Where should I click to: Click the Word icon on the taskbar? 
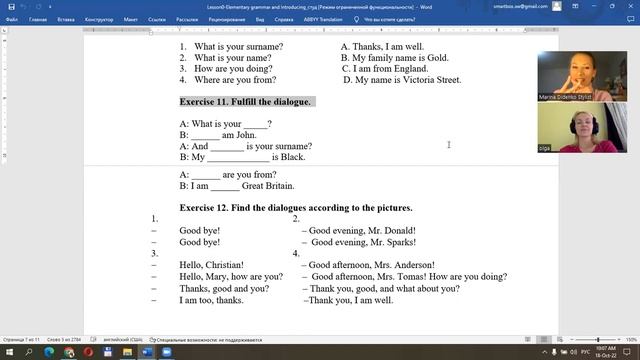click(147, 352)
